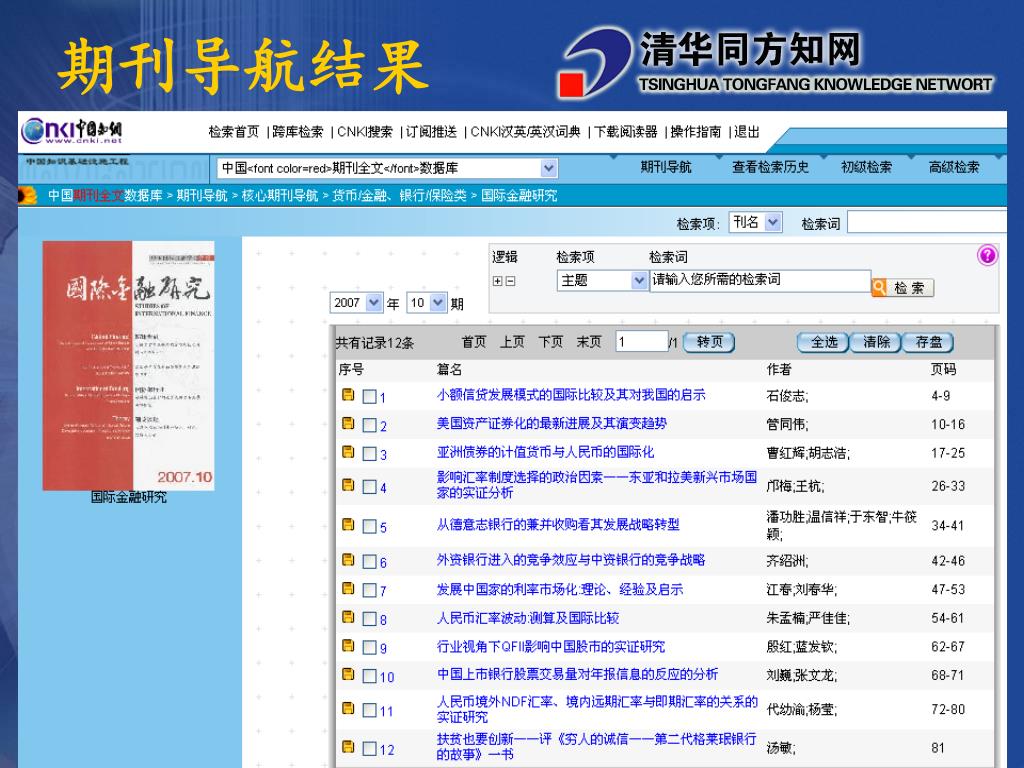Image resolution: width=1024 pixels, height=768 pixels.
Task: Open article 人民币汇率波动:测算及国际比较
Action: tap(528, 618)
